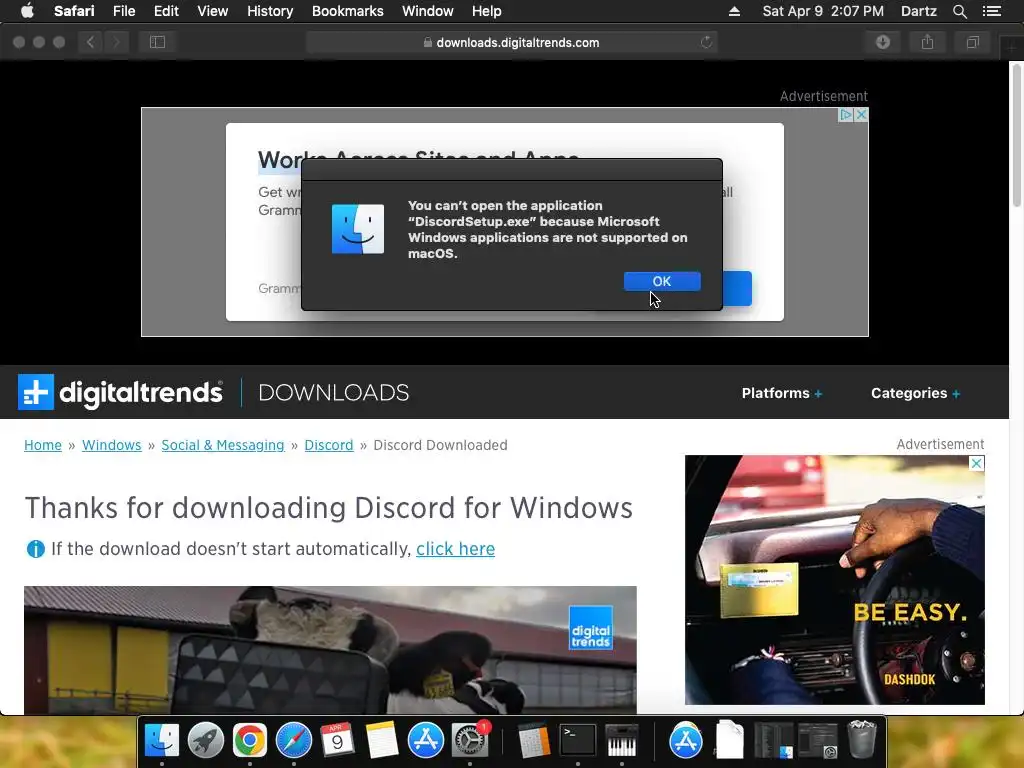This screenshot has width=1024, height=768.
Task: Follow the Home breadcrumb link
Action: click(x=42, y=445)
